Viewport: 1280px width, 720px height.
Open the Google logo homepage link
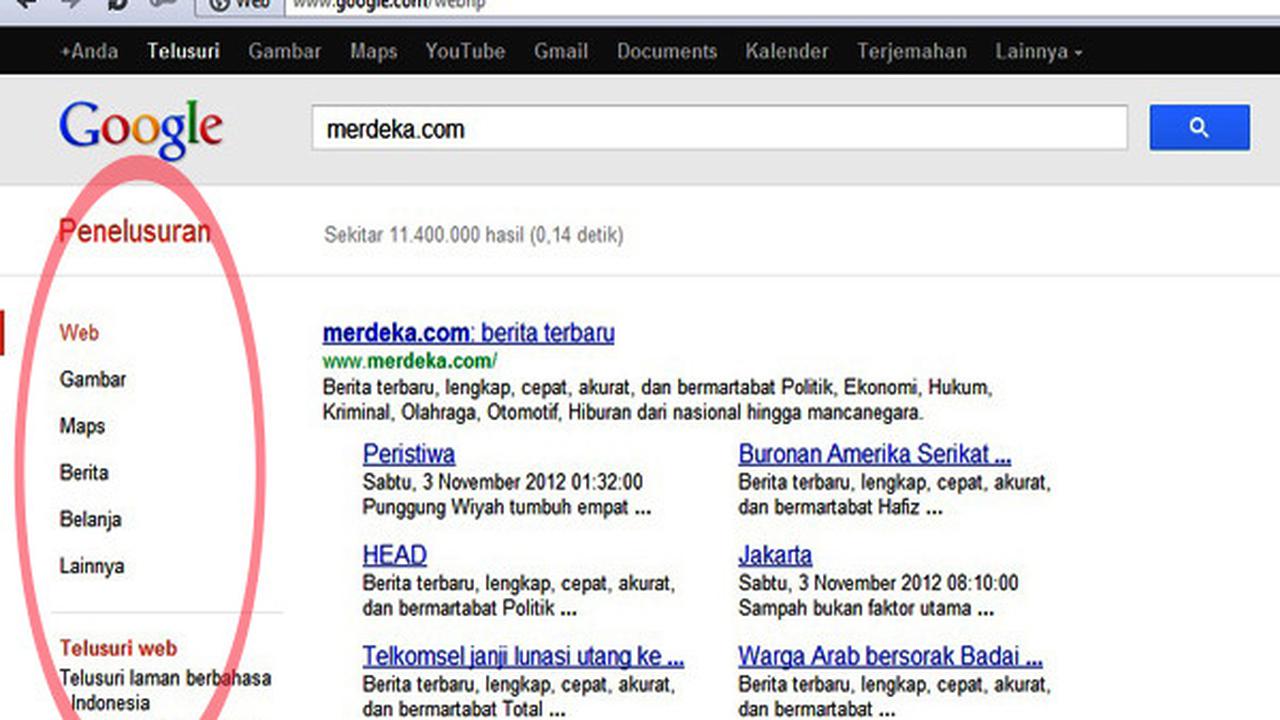coord(141,129)
